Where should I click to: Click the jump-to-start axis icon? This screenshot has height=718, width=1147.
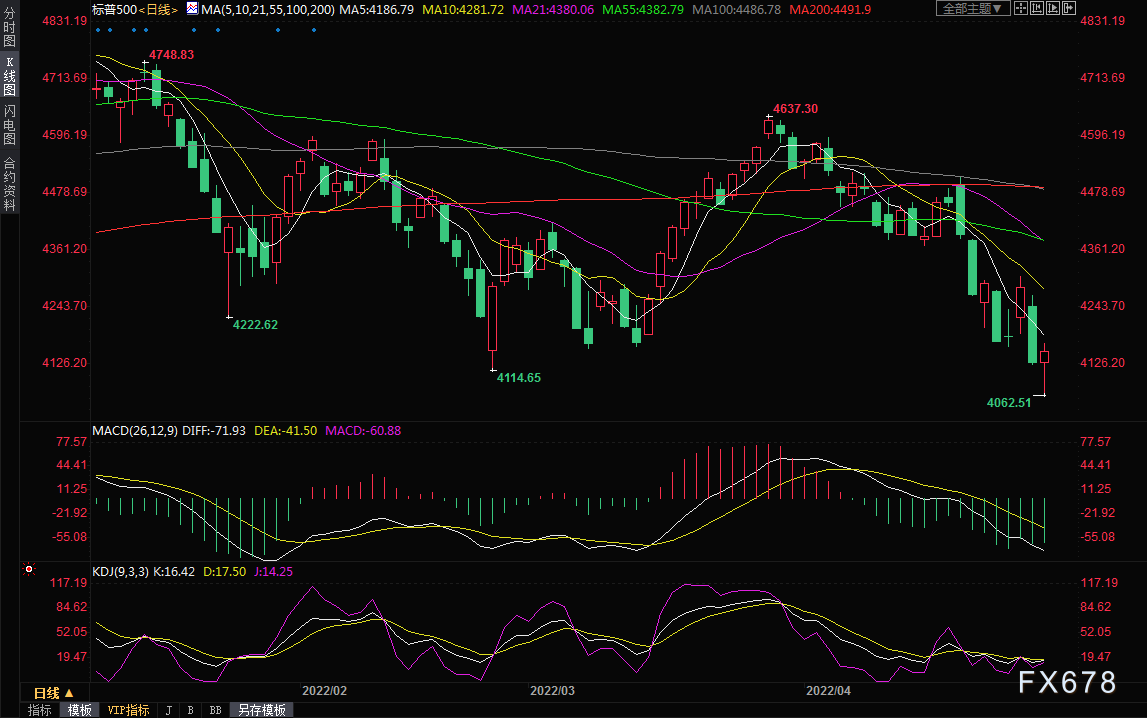pos(1037,9)
